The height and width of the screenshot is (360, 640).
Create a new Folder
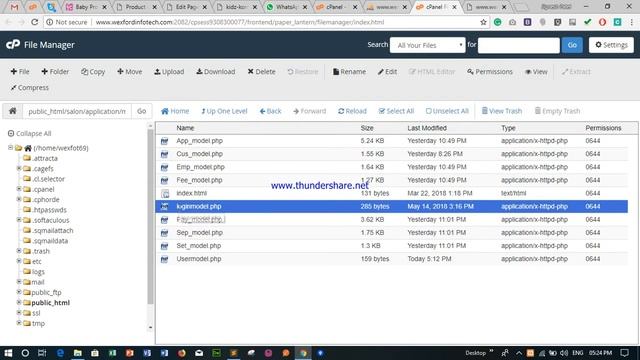(x=55, y=71)
